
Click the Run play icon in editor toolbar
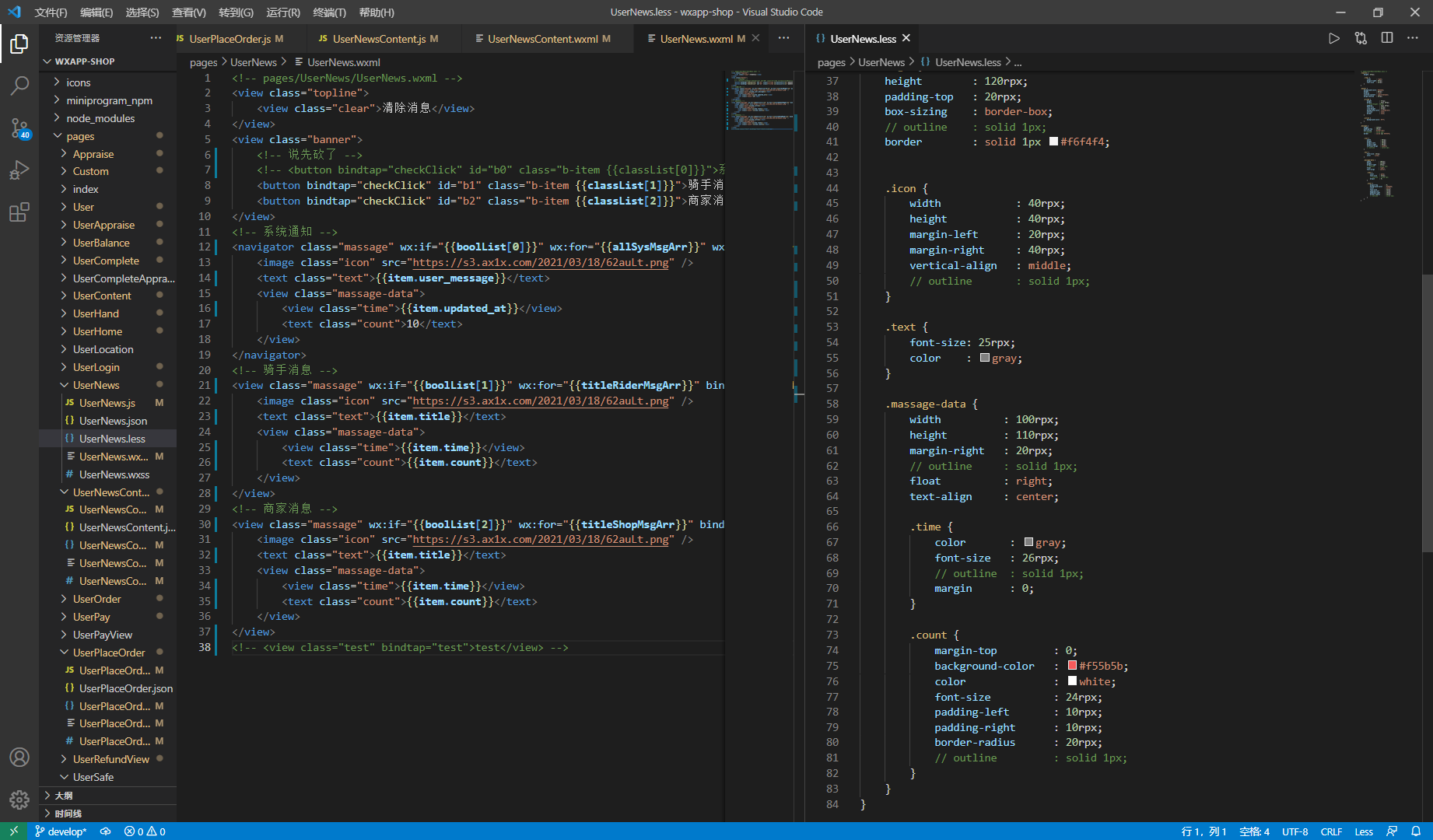coord(1333,38)
